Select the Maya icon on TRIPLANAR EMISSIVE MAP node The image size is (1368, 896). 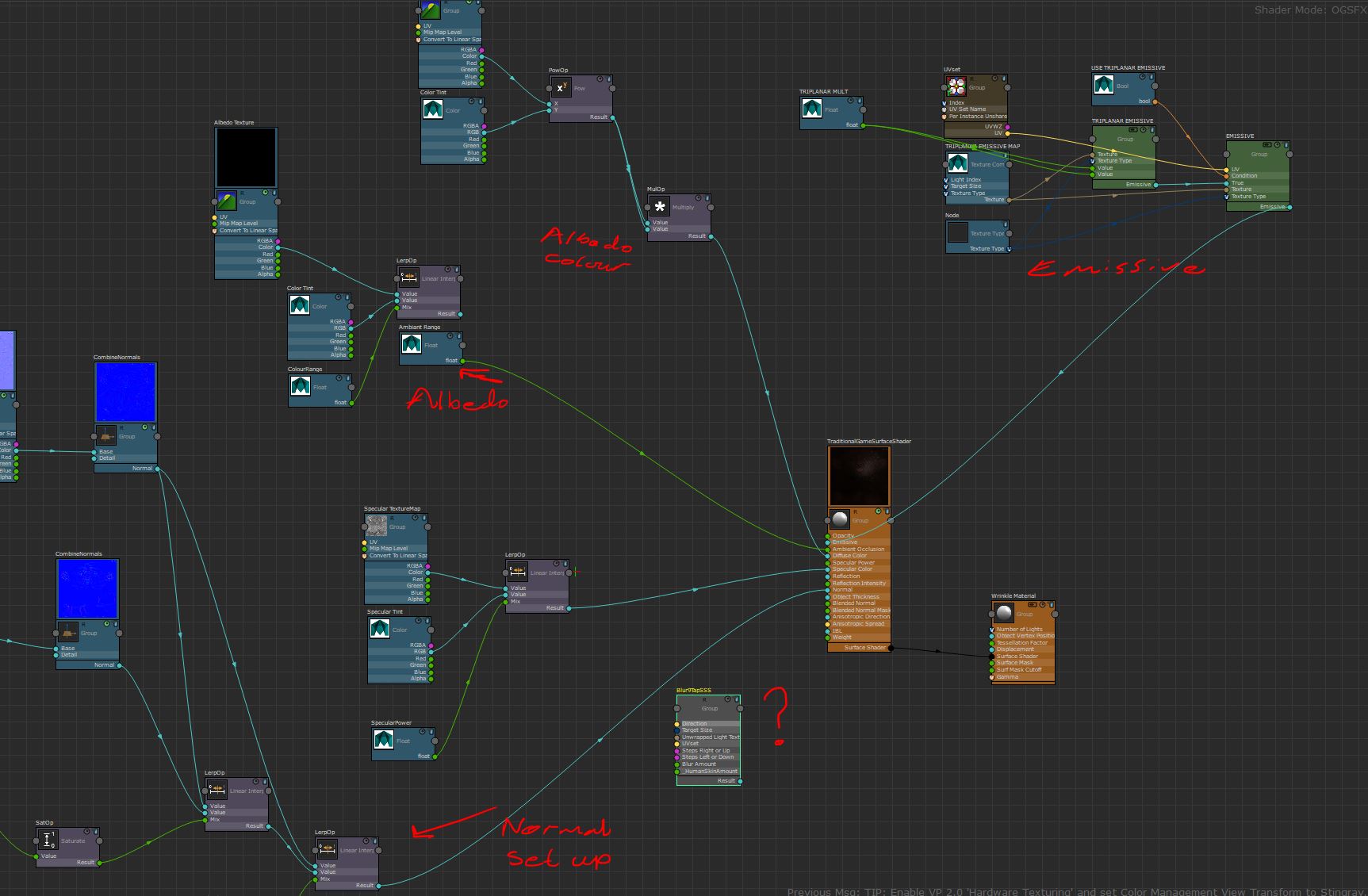coord(958,165)
